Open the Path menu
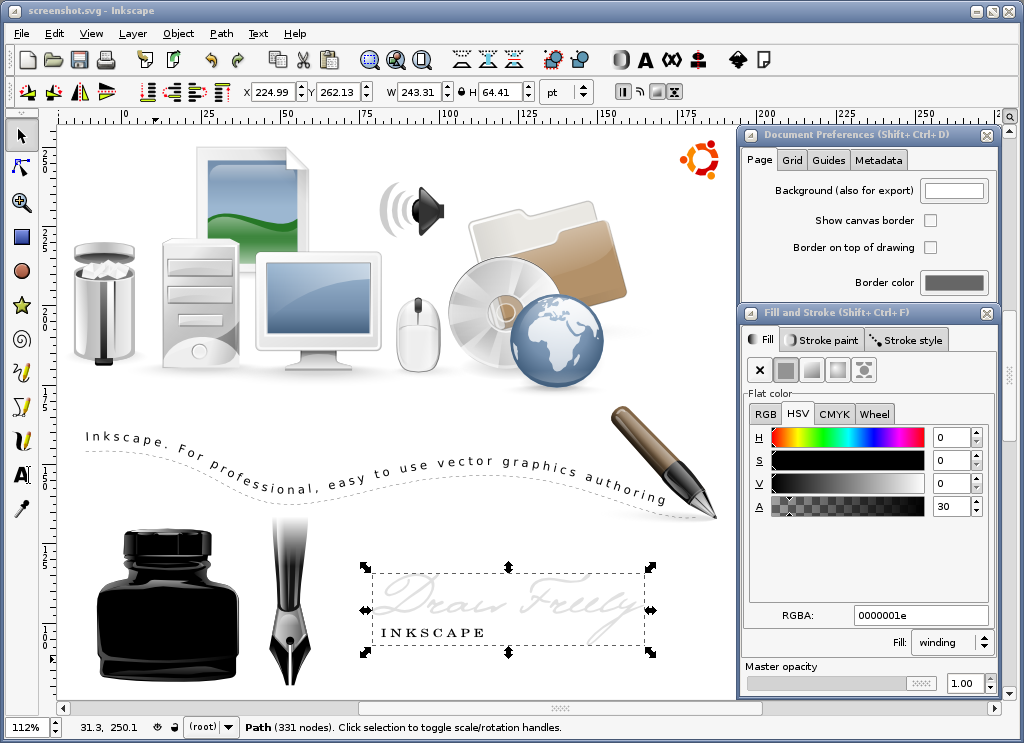Viewport: 1024px width, 743px height. pyautogui.click(x=221, y=33)
